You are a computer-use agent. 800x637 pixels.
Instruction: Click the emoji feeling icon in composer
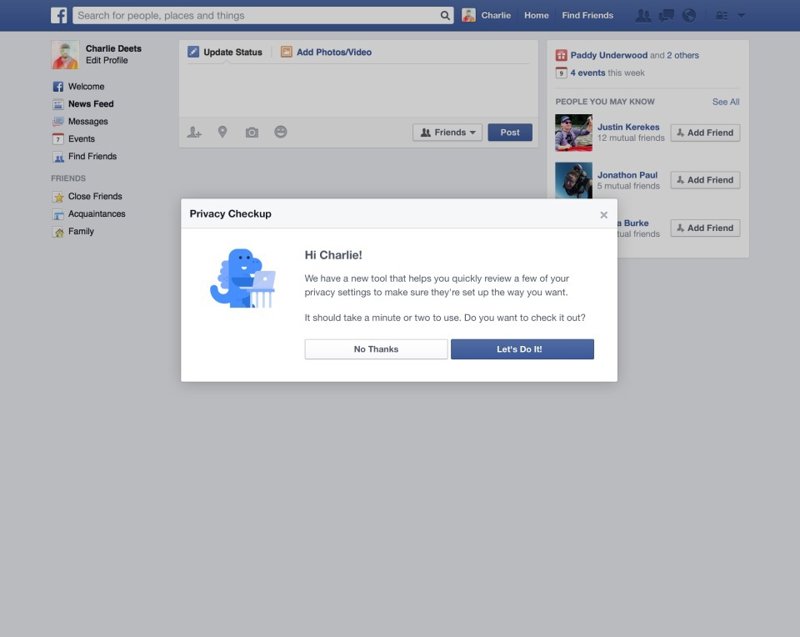click(x=281, y=132)
